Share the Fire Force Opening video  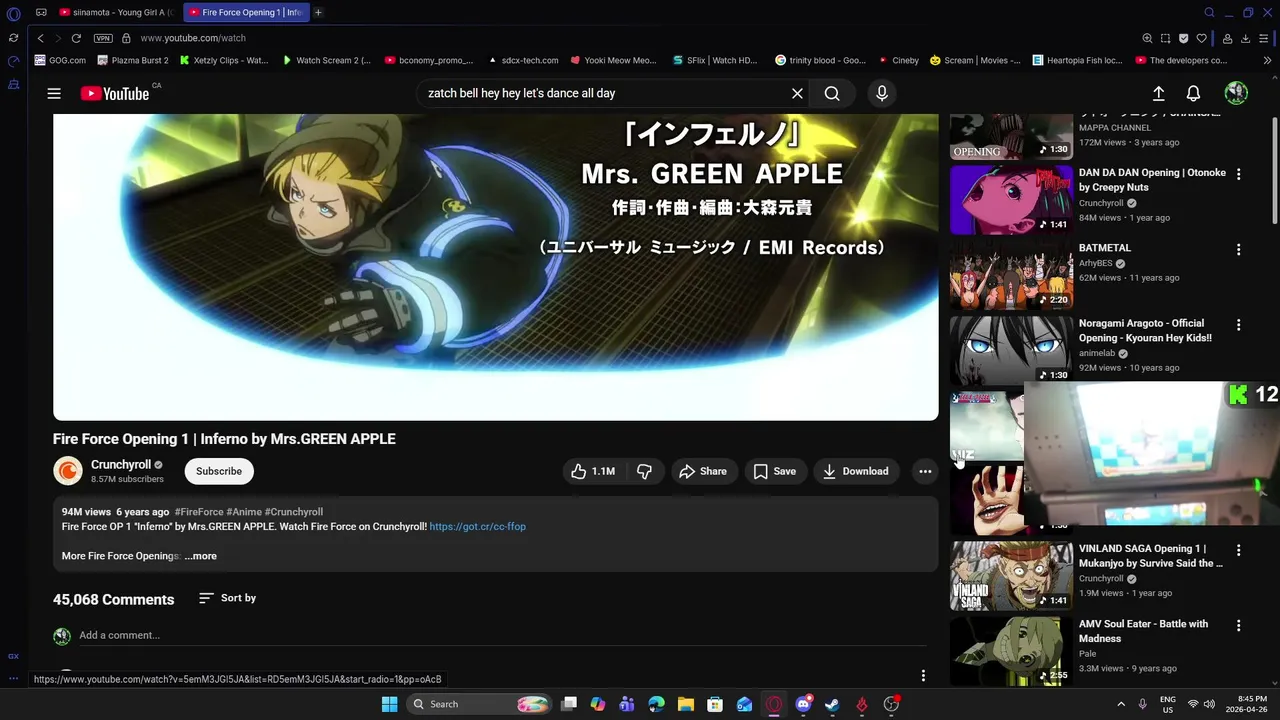(x=703, y=471)
